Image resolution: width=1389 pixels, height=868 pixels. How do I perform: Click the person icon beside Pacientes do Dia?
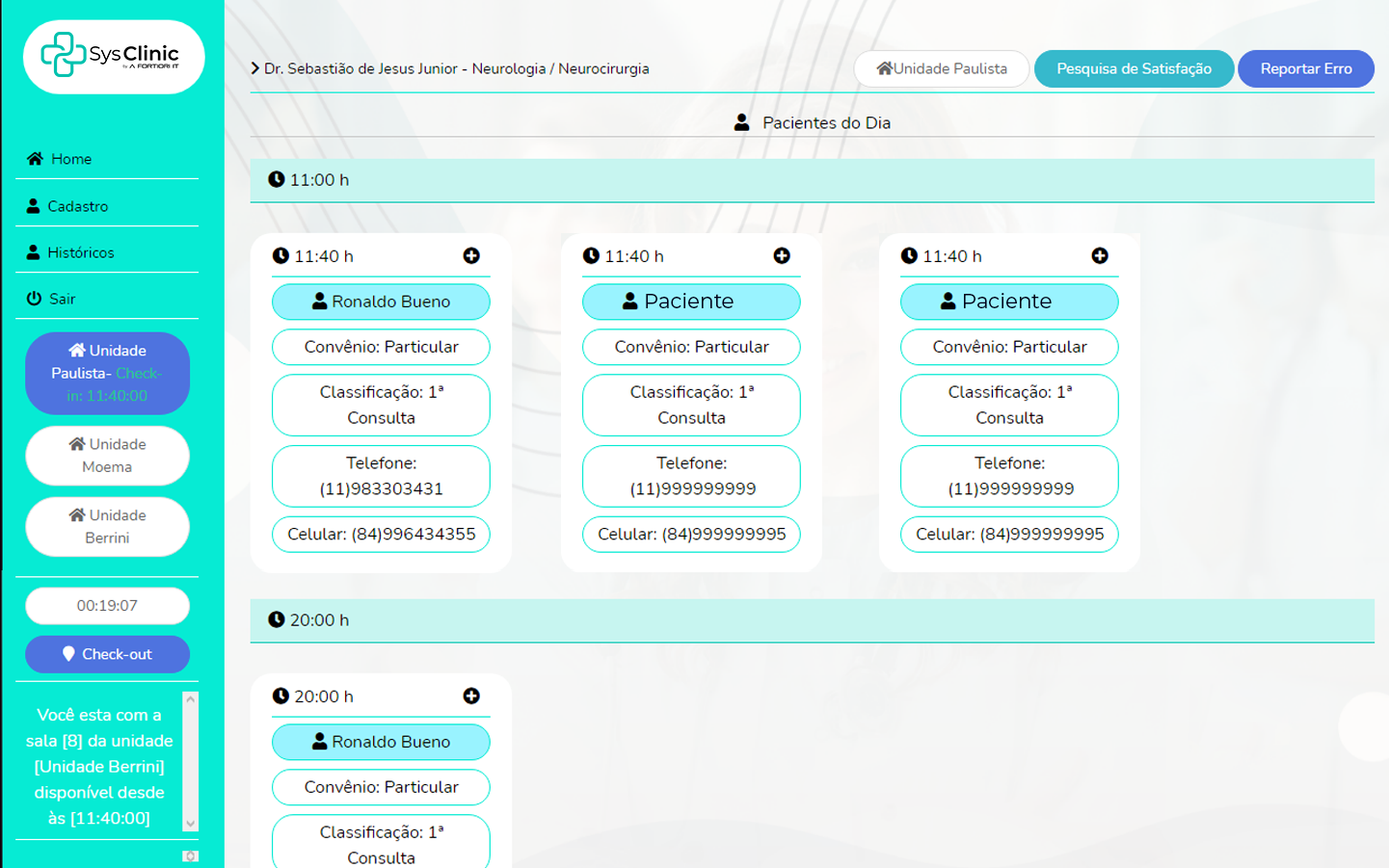click(742, 122)
